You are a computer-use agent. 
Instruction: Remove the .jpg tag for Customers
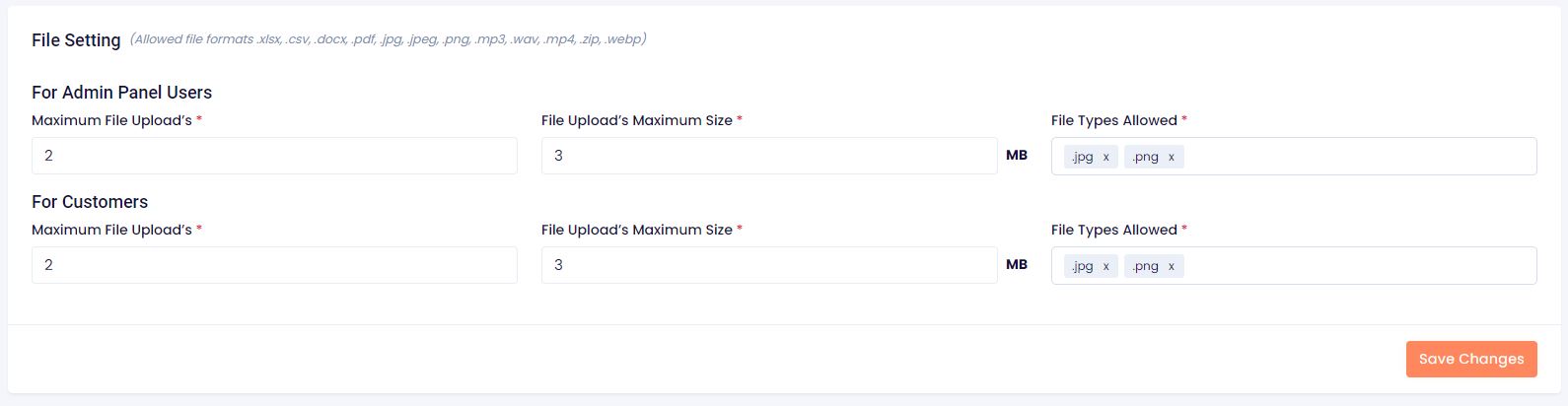coord(1106,266)
